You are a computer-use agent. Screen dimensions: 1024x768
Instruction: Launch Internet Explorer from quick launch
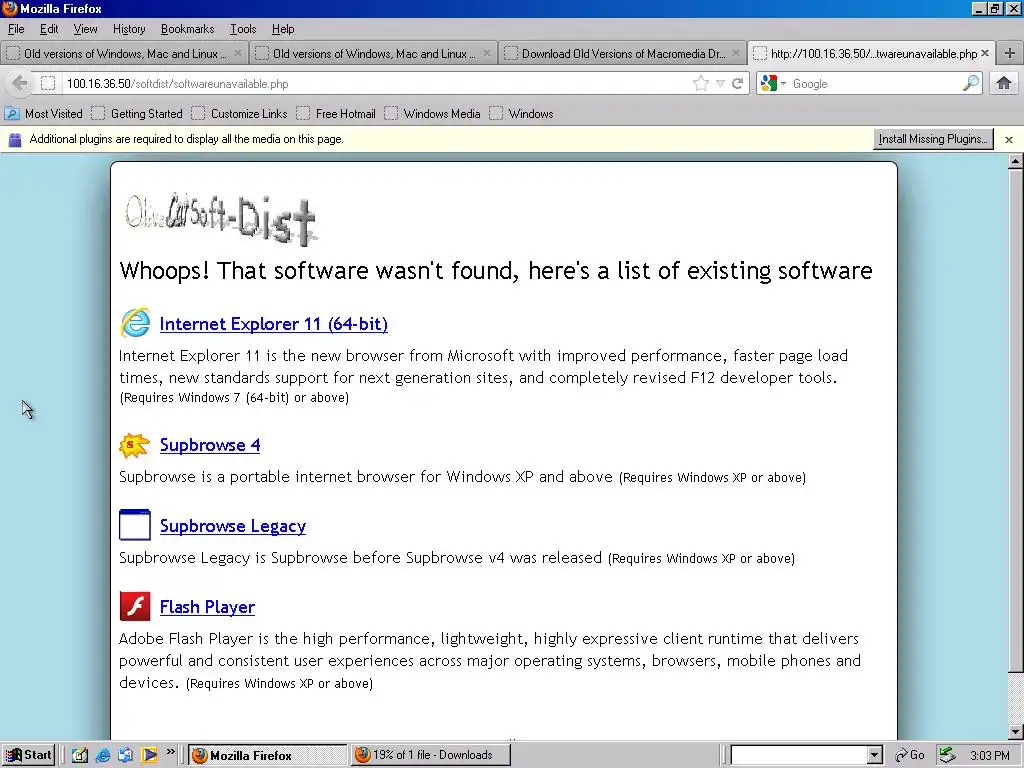point(103,756)
